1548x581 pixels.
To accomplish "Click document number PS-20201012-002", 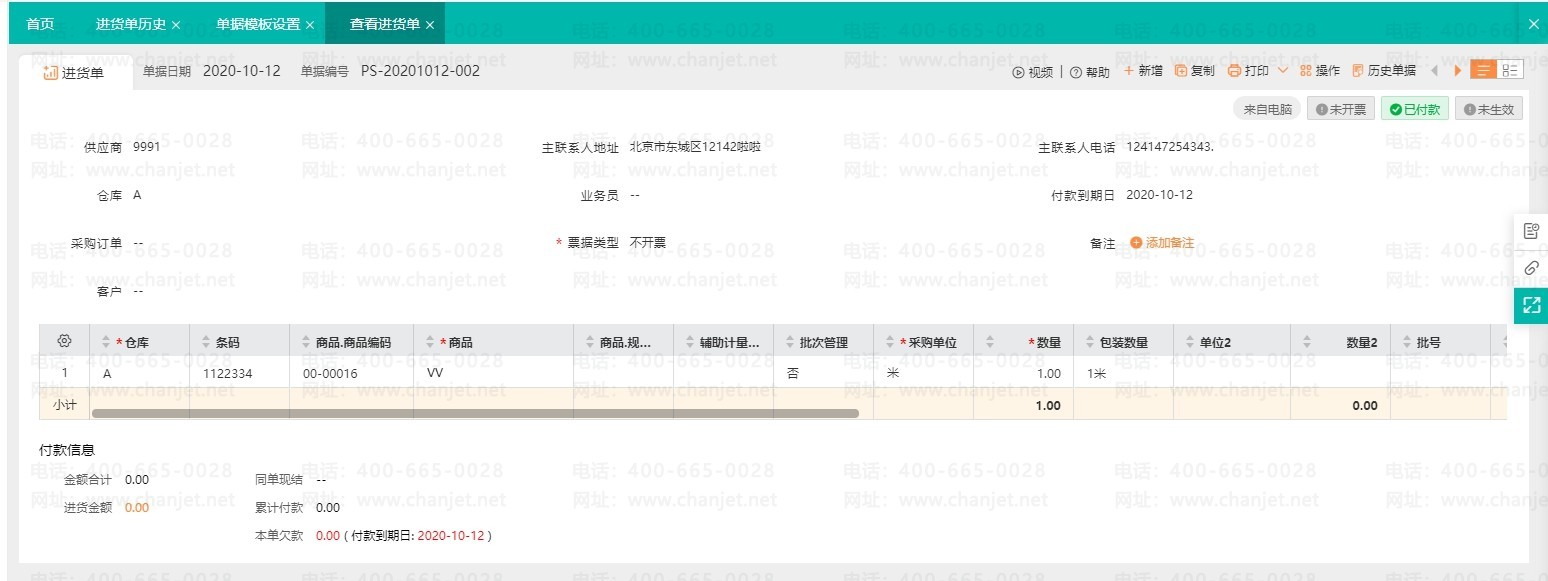I will [x=420, y=71].
